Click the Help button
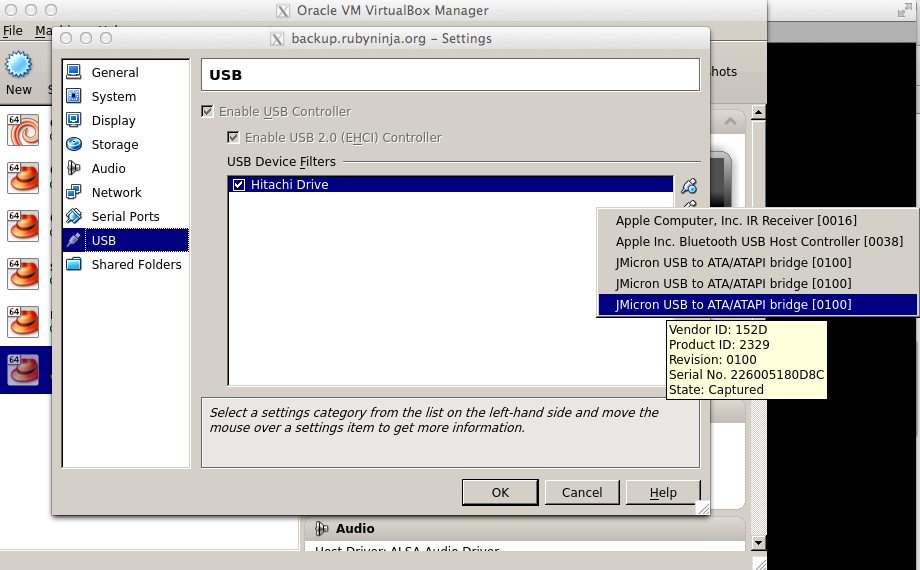 (x=663, y=493)
